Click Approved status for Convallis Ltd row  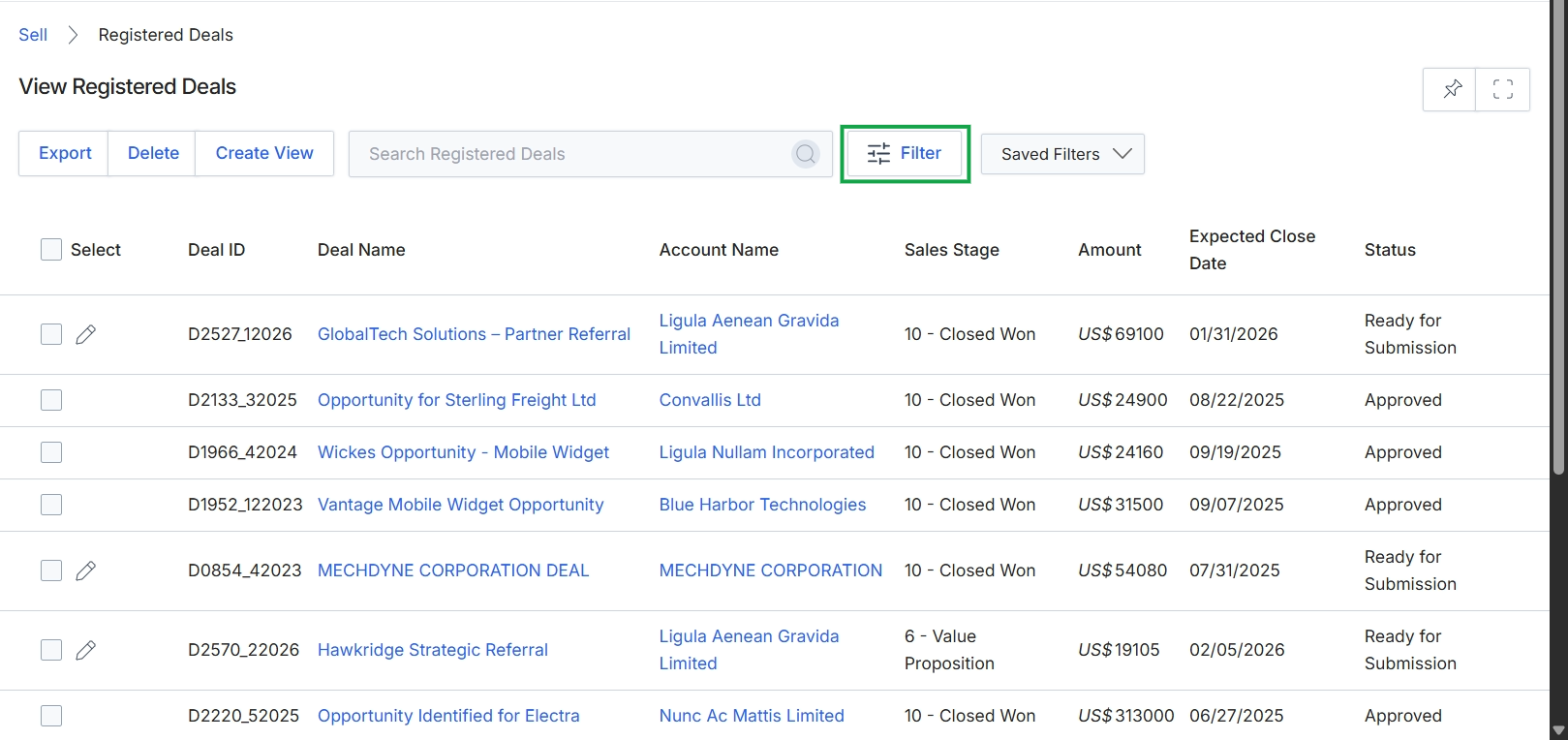pos(1402,400)
